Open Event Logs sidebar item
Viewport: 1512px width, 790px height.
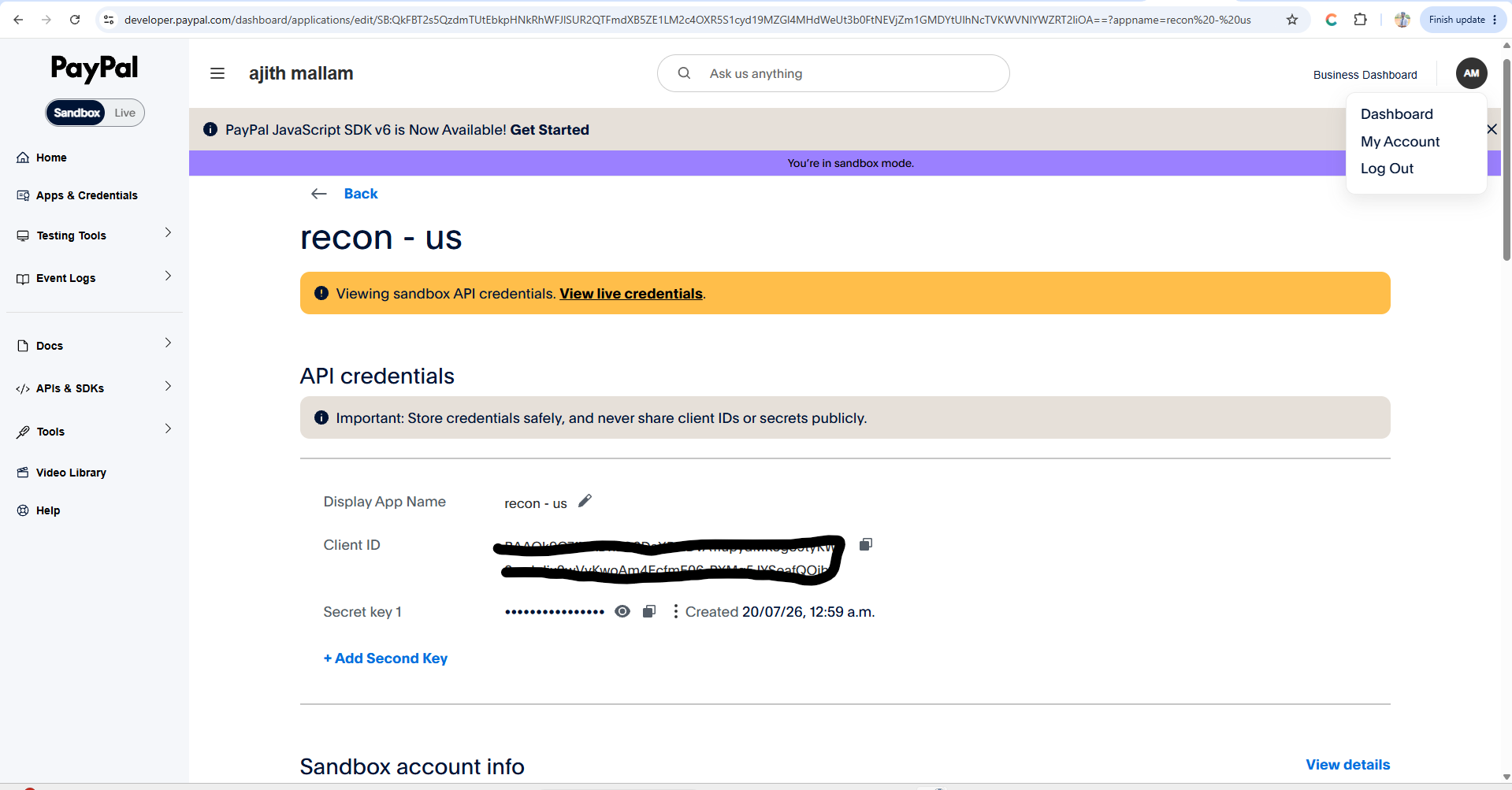[x=66, y=278]
